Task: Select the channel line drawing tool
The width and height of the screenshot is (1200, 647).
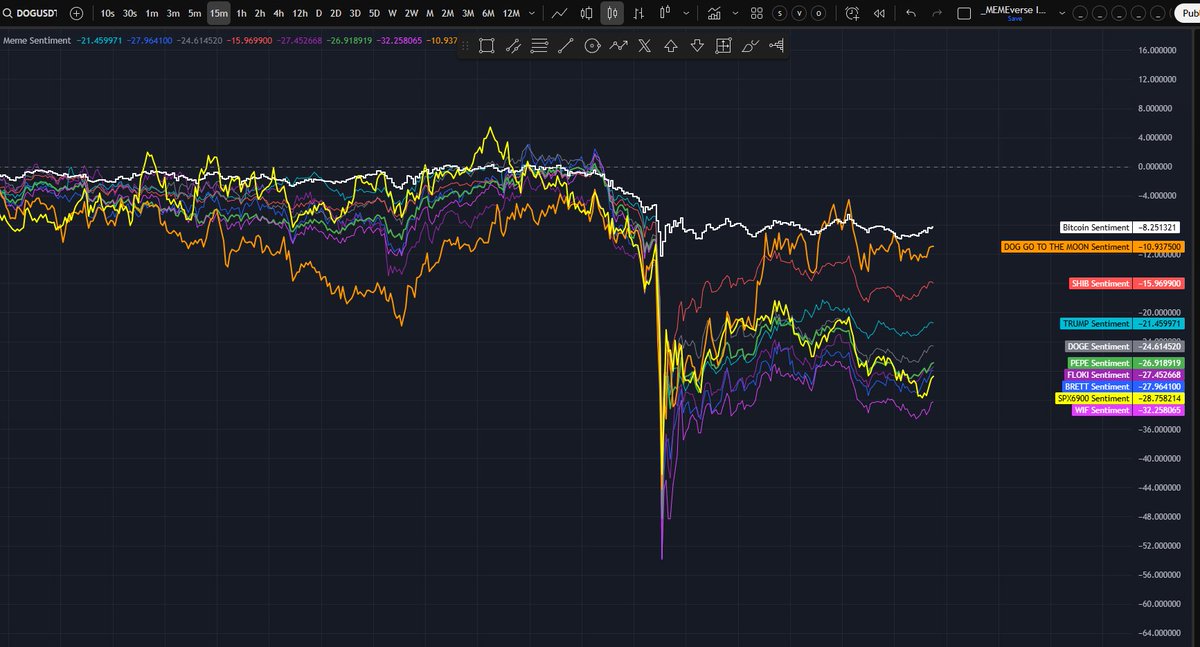Action: [513, 46]
